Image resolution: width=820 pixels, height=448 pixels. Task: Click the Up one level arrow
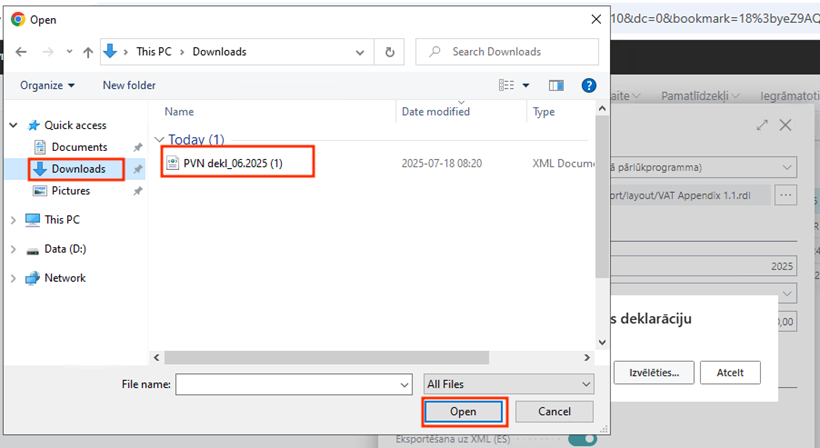pos(88,52)
